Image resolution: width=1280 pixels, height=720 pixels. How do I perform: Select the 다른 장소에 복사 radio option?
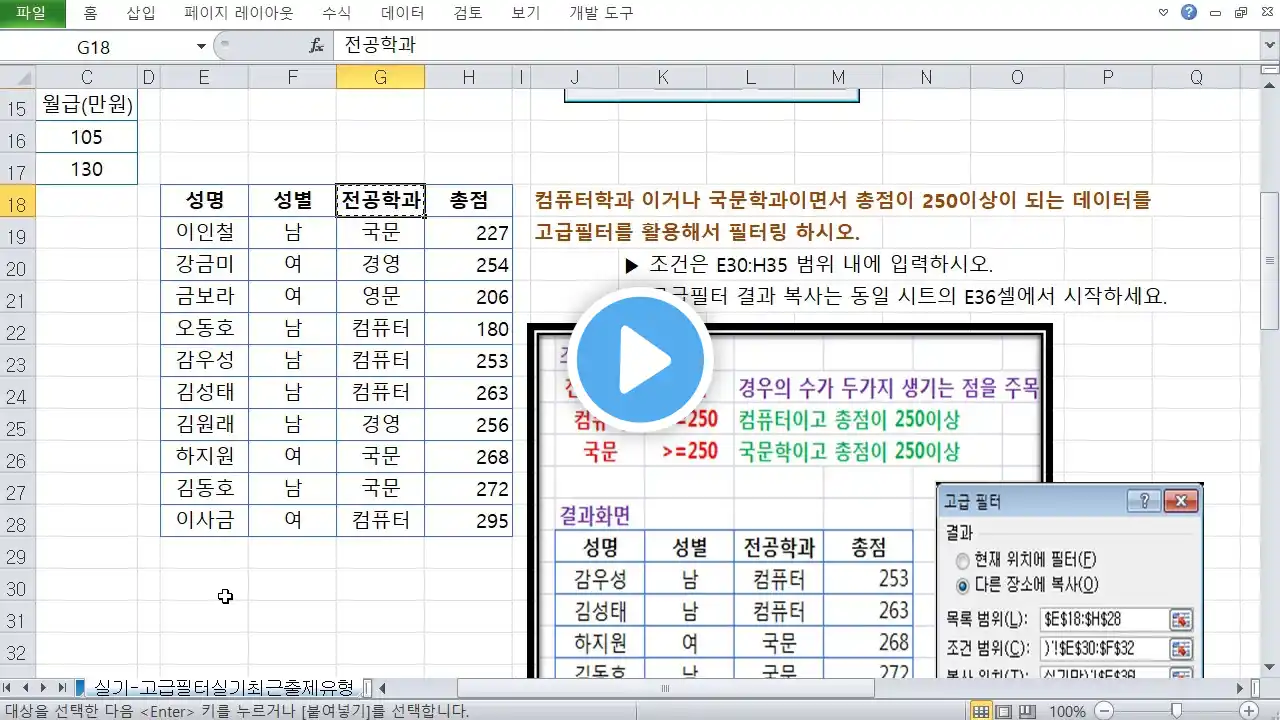(x=963, y=585)
